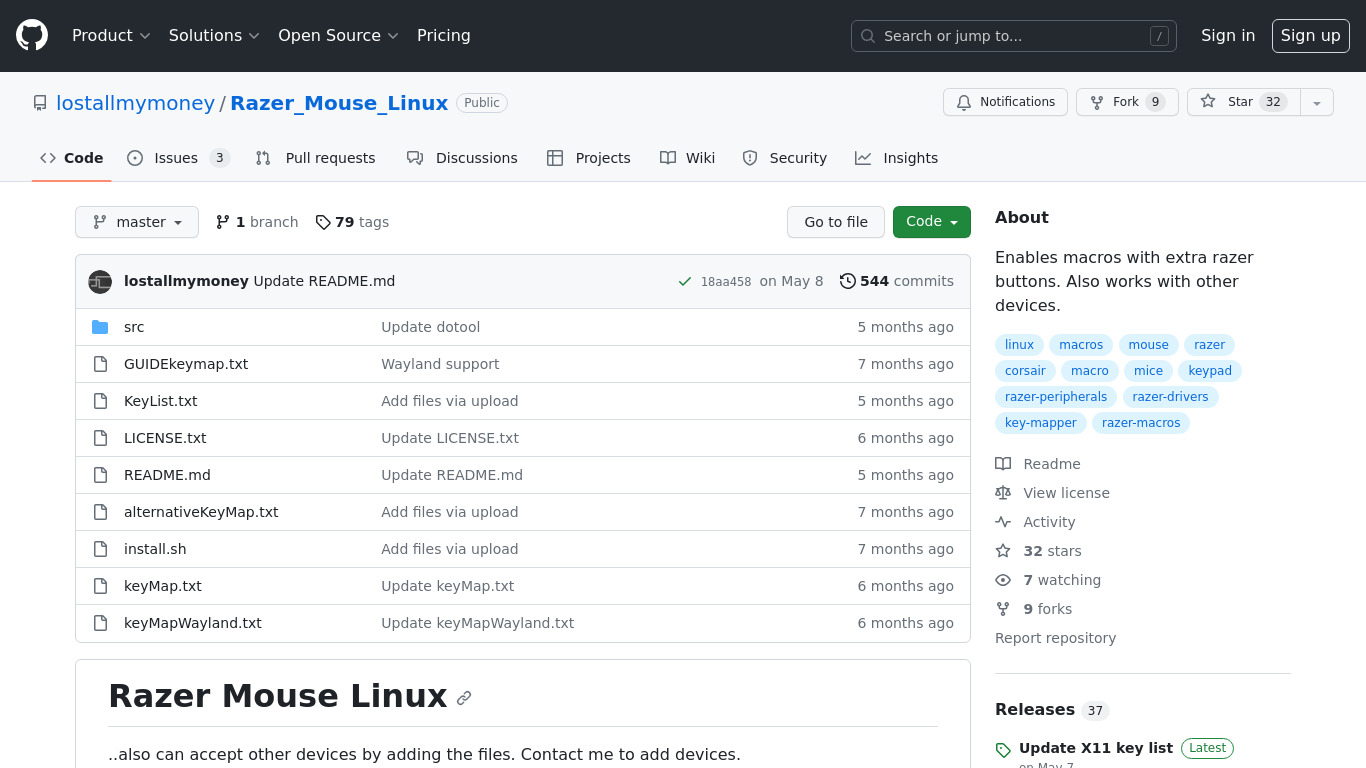Open the 'Update X11 key list' release
This screenshot has height=768, width=1366.
[1096, 748]
